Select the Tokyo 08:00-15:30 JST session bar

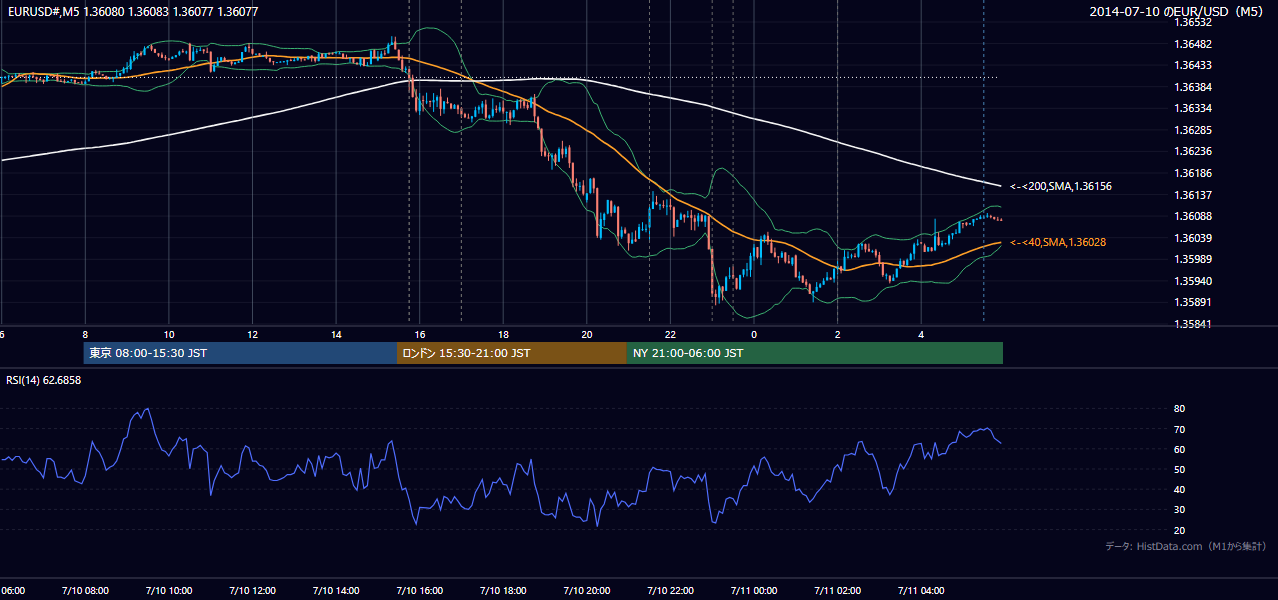pyautogui.click(x=240, y=353)
